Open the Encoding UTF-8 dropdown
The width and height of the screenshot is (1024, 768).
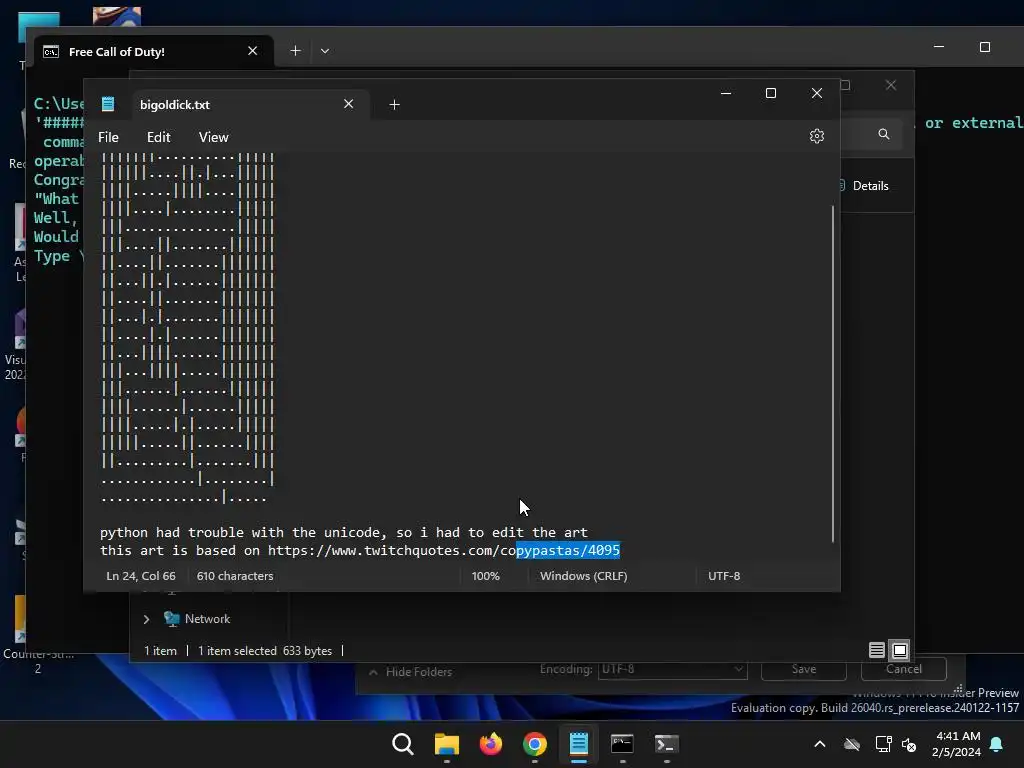tap(672, 669)
